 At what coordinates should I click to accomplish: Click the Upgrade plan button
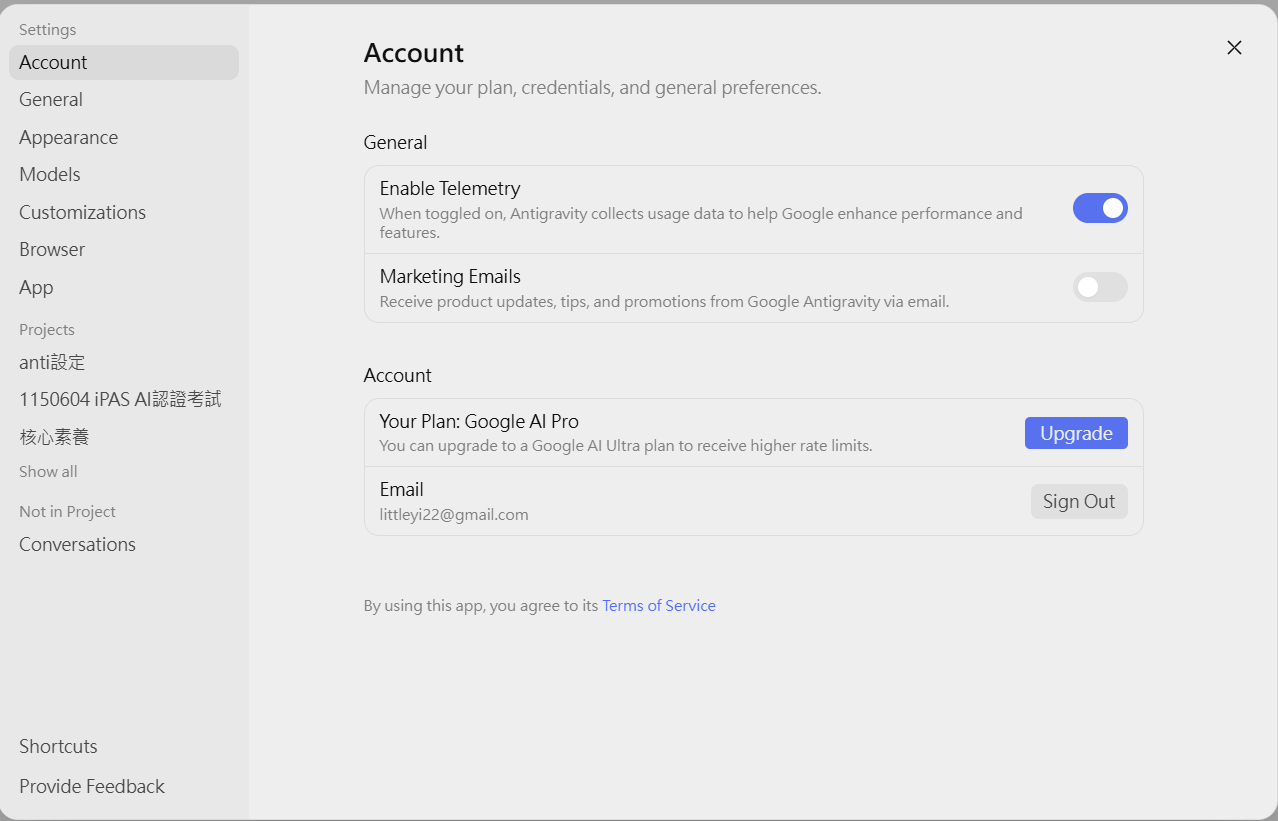1076,433
